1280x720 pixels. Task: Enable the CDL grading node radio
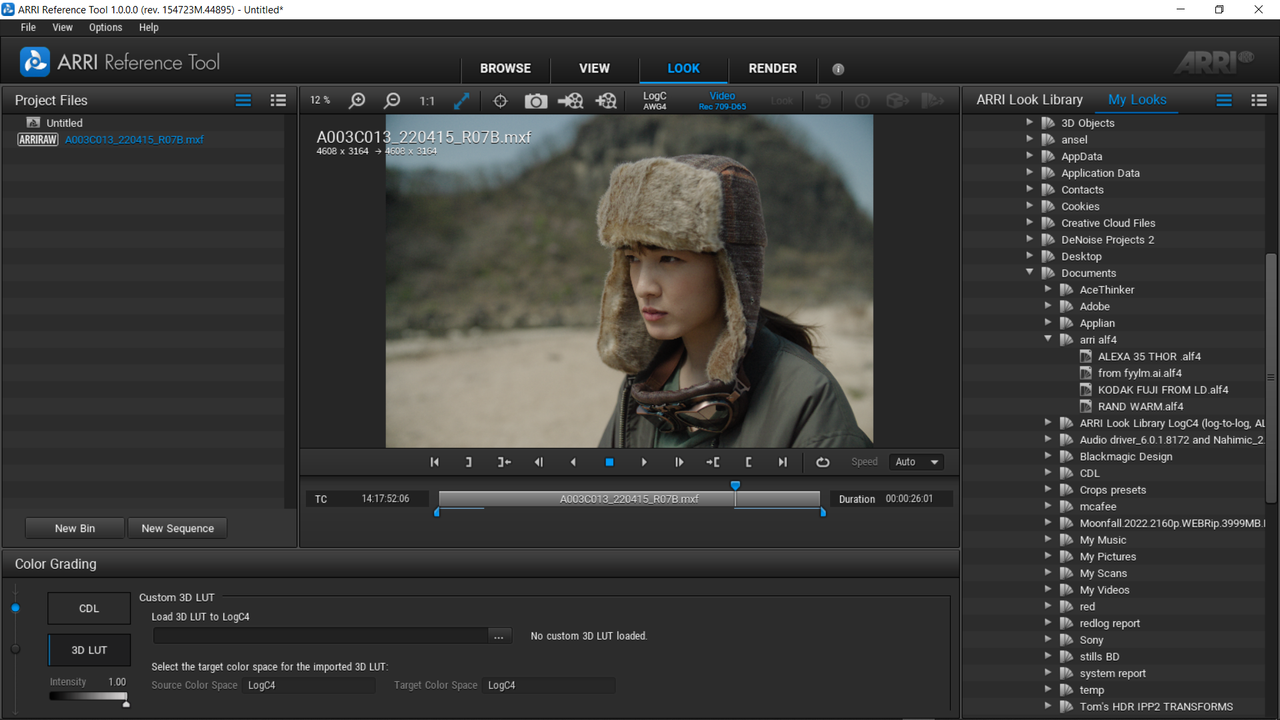(15, 608)
